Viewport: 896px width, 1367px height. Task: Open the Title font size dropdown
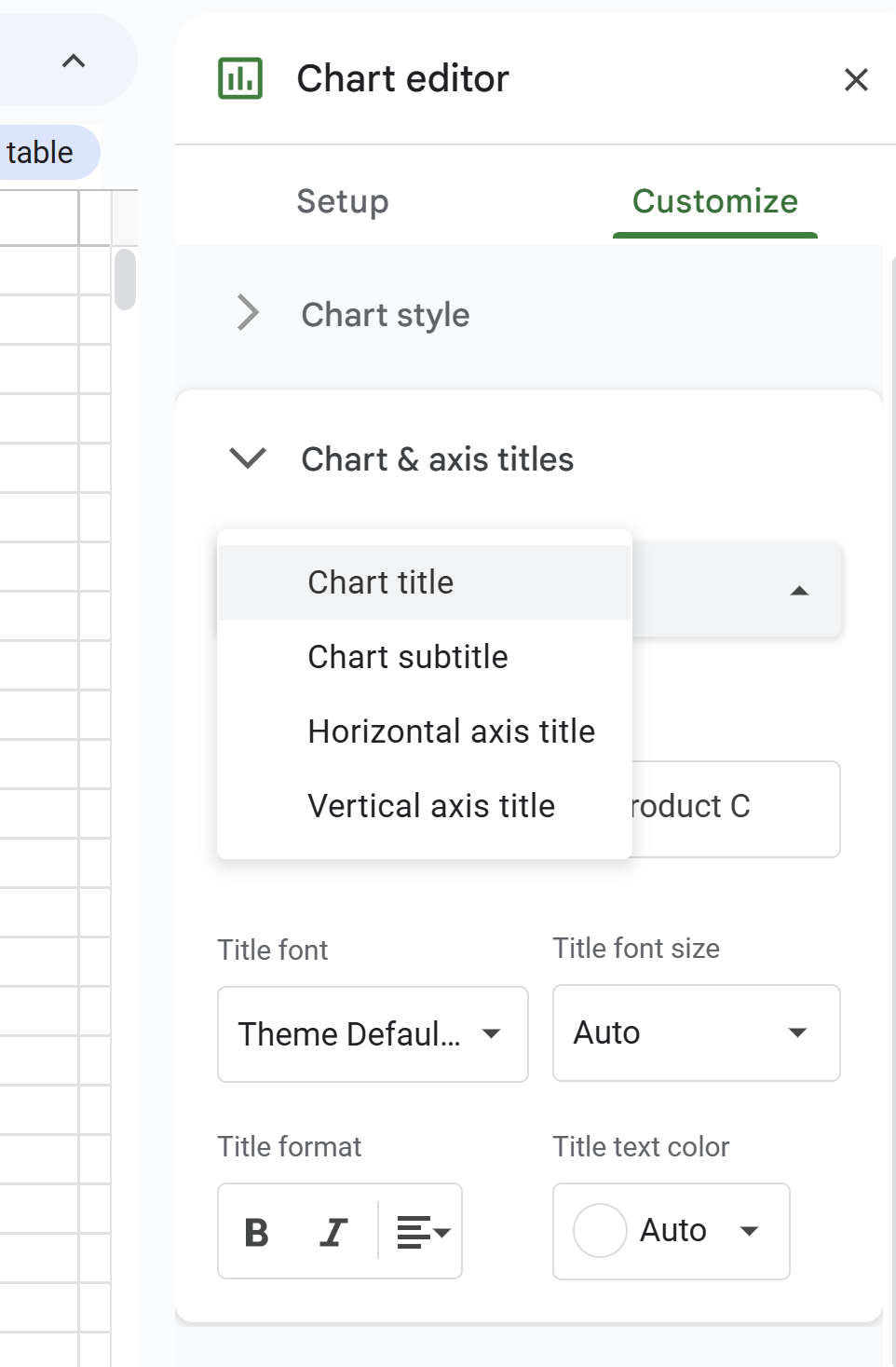coord(696,1032)
